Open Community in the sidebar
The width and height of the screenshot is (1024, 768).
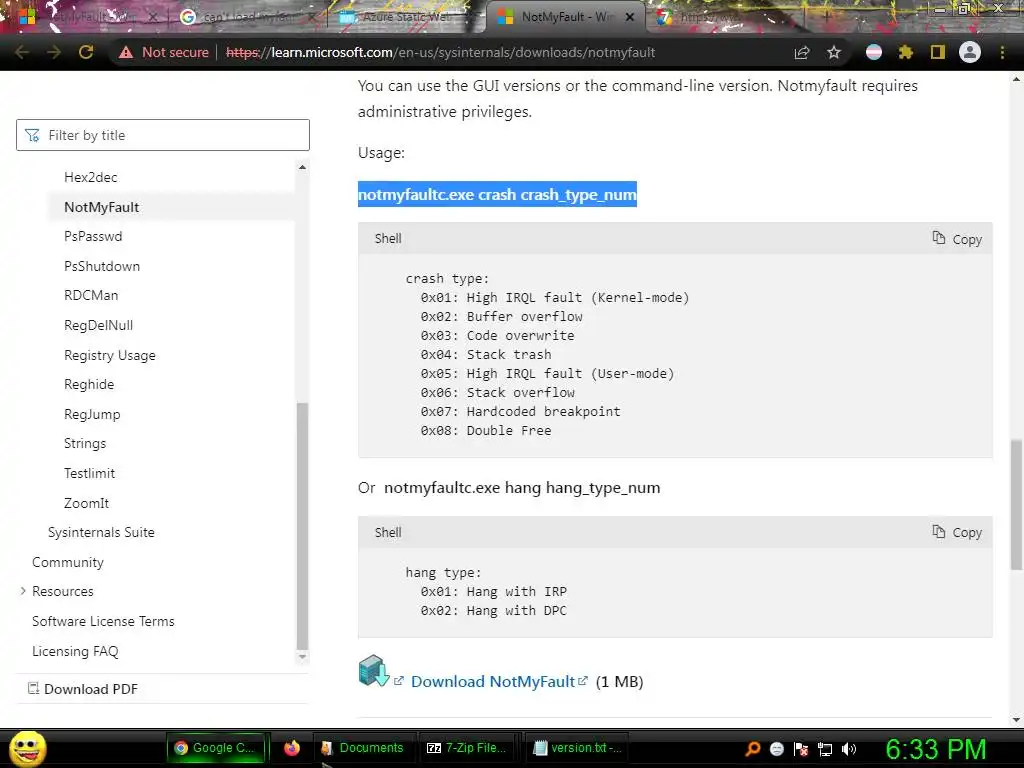click(x=68, y=562)
